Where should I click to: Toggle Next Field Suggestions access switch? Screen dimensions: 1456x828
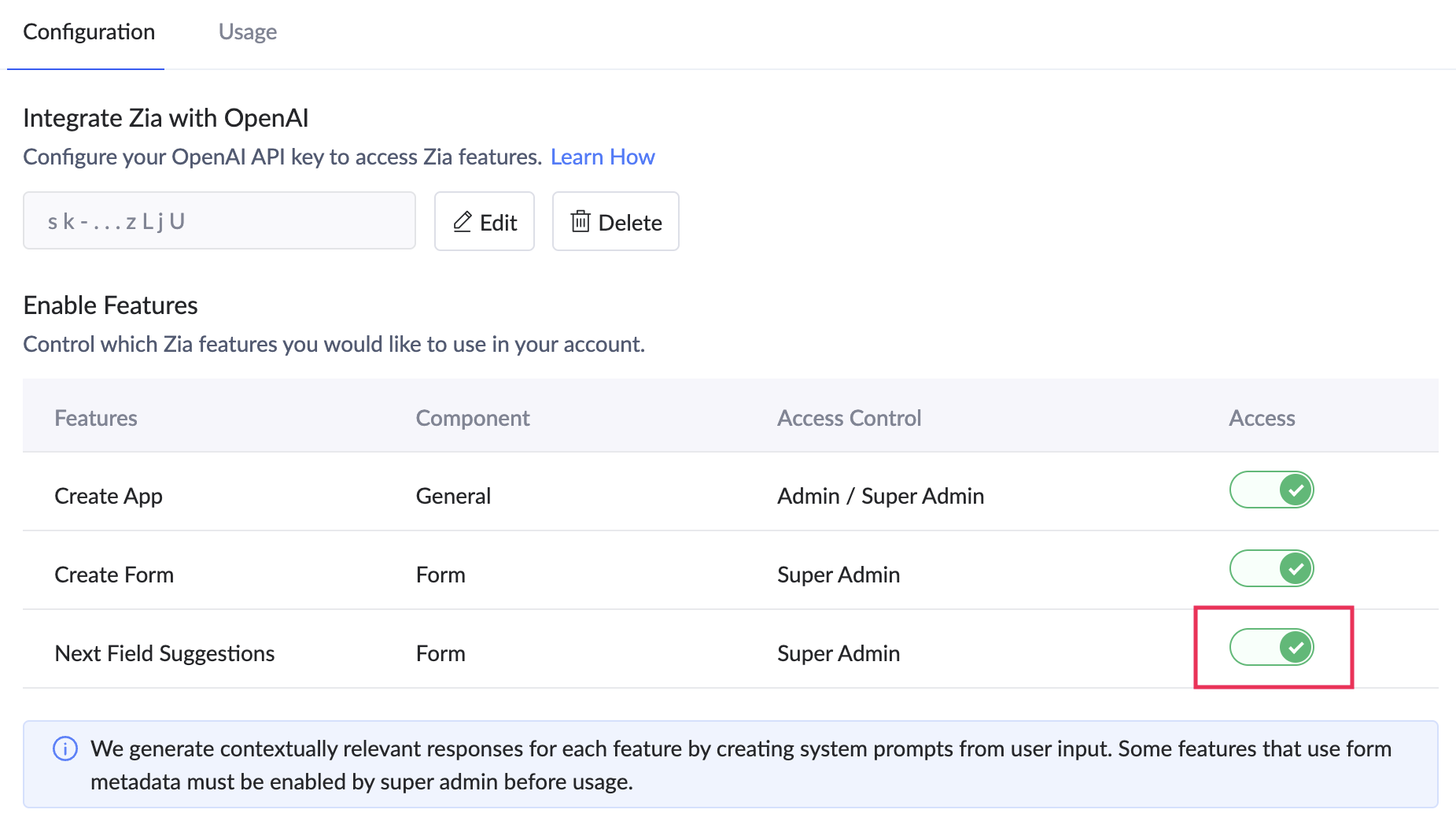pos(1271,647)
